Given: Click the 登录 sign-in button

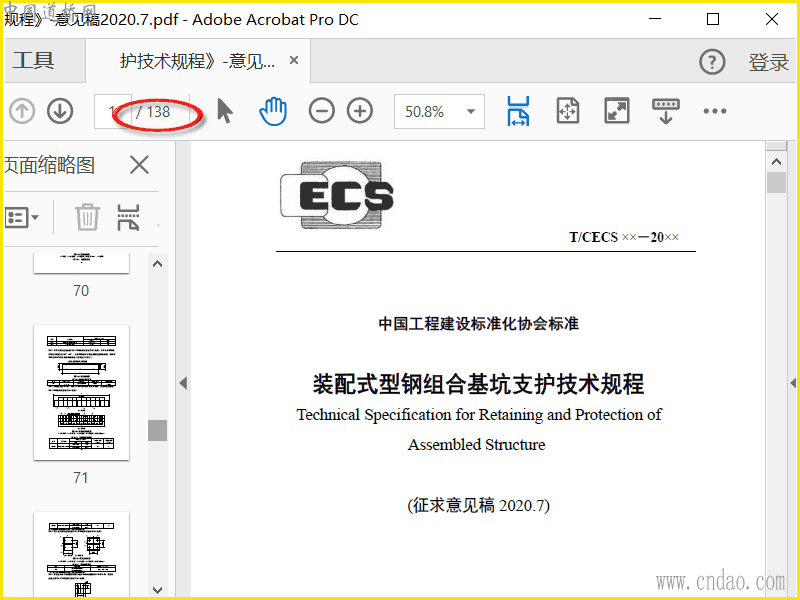Looking at the screenshot, I should click(x=769, y=62).
